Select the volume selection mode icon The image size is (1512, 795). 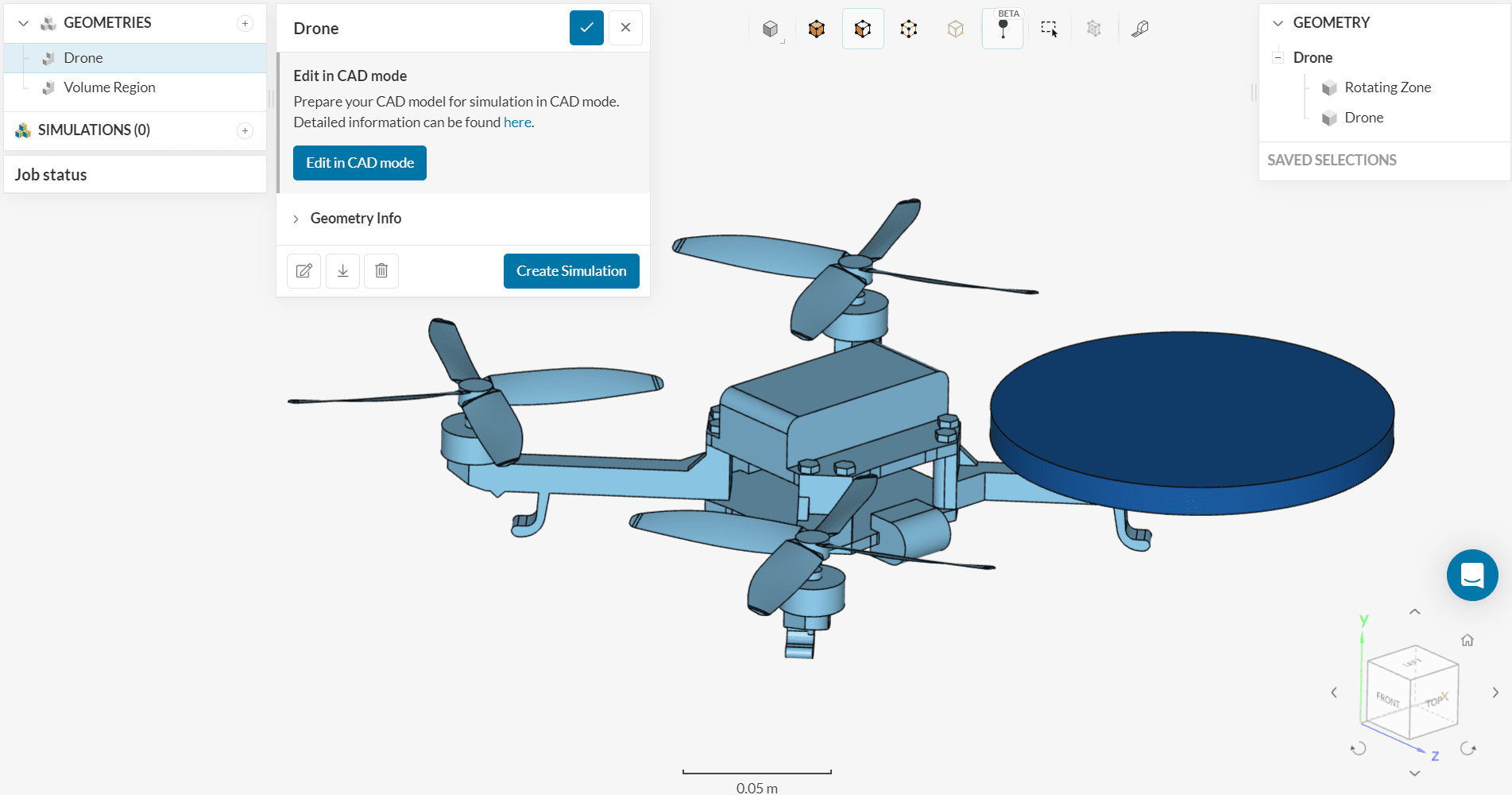tap(817, 29)
